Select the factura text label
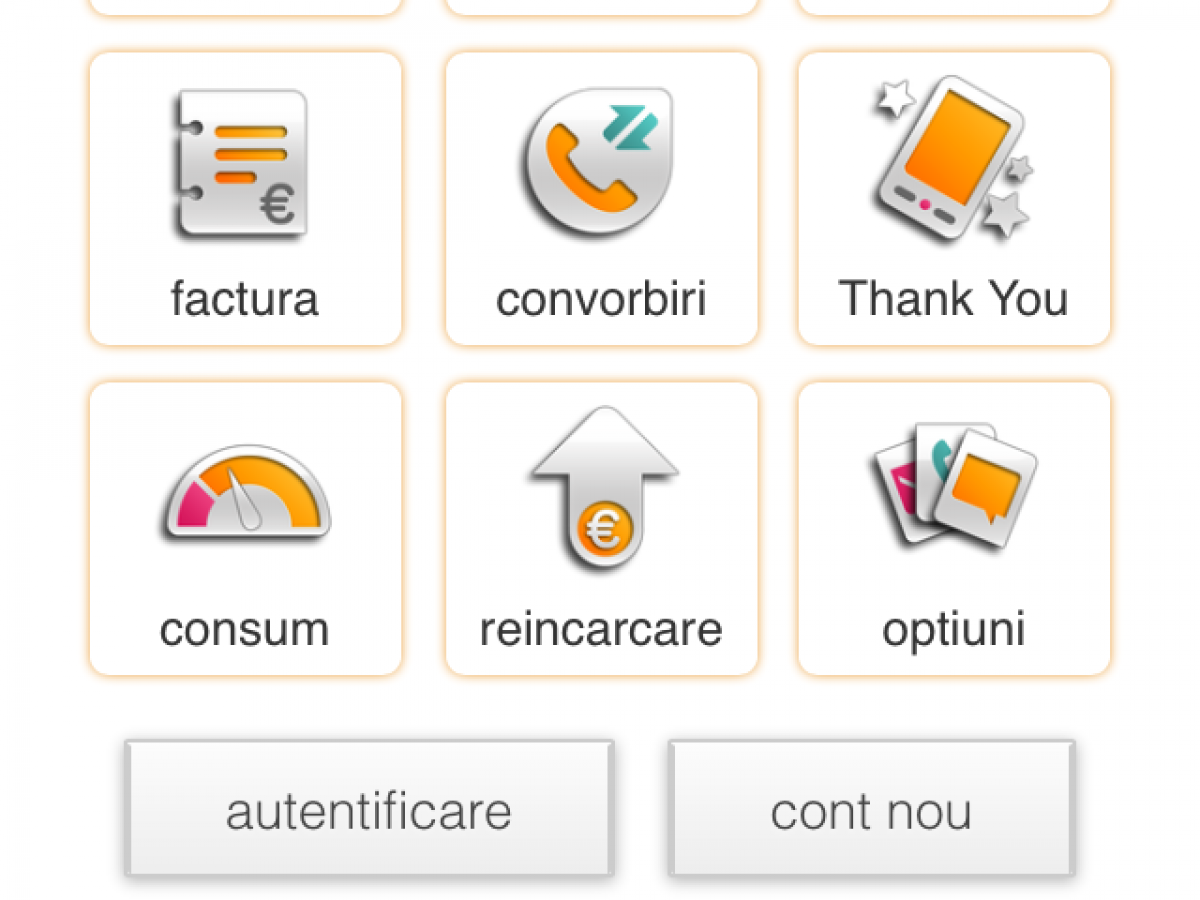1200x900 pixels. coord(244,298)
